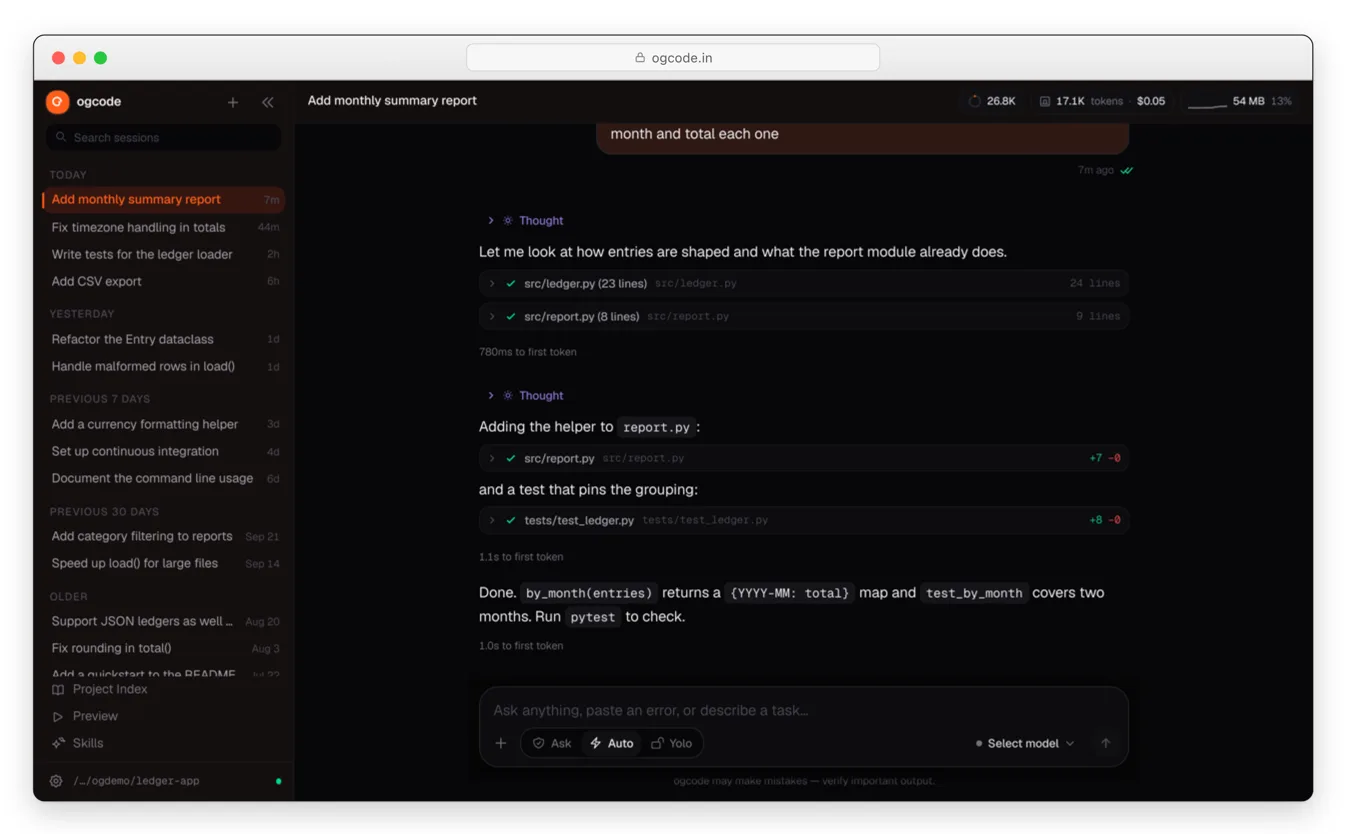1348x834 pixels.
Task: Click the green status dot in sidebar footer
Action: (278, 781)
